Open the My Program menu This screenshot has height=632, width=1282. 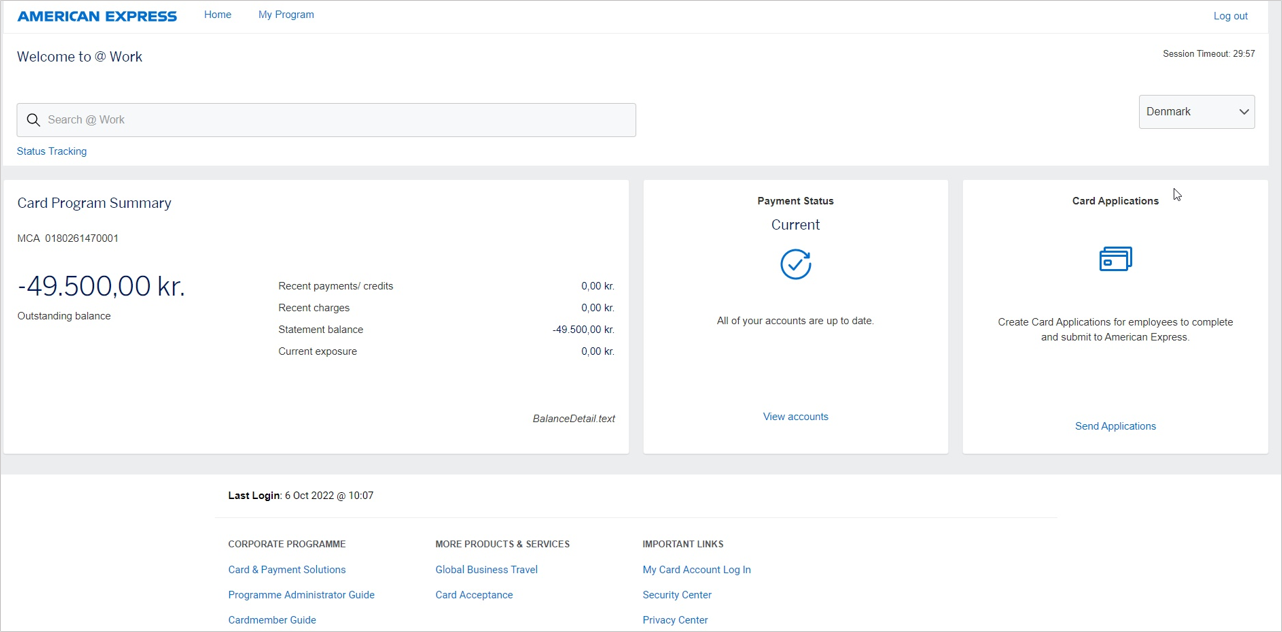tap(286, 15)
